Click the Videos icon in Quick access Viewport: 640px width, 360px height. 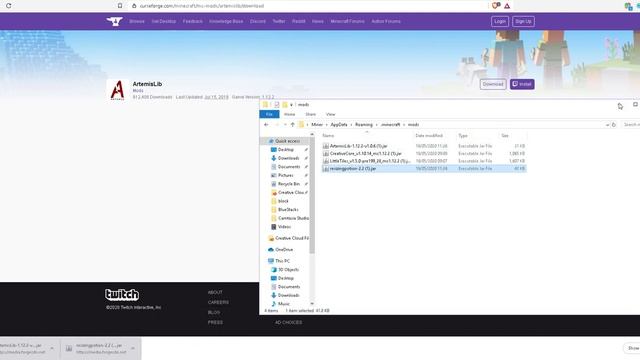click(x=273, y=227)
